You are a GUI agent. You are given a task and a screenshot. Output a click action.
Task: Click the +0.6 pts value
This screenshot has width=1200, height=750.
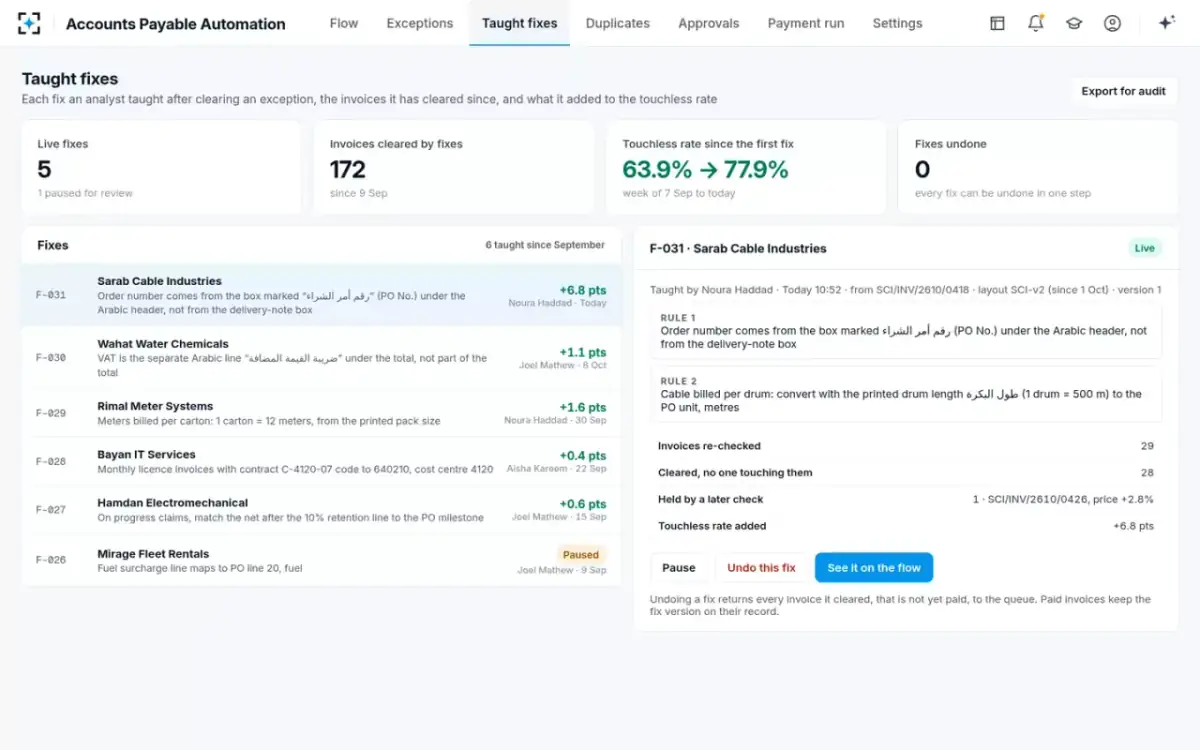(583, 504)
